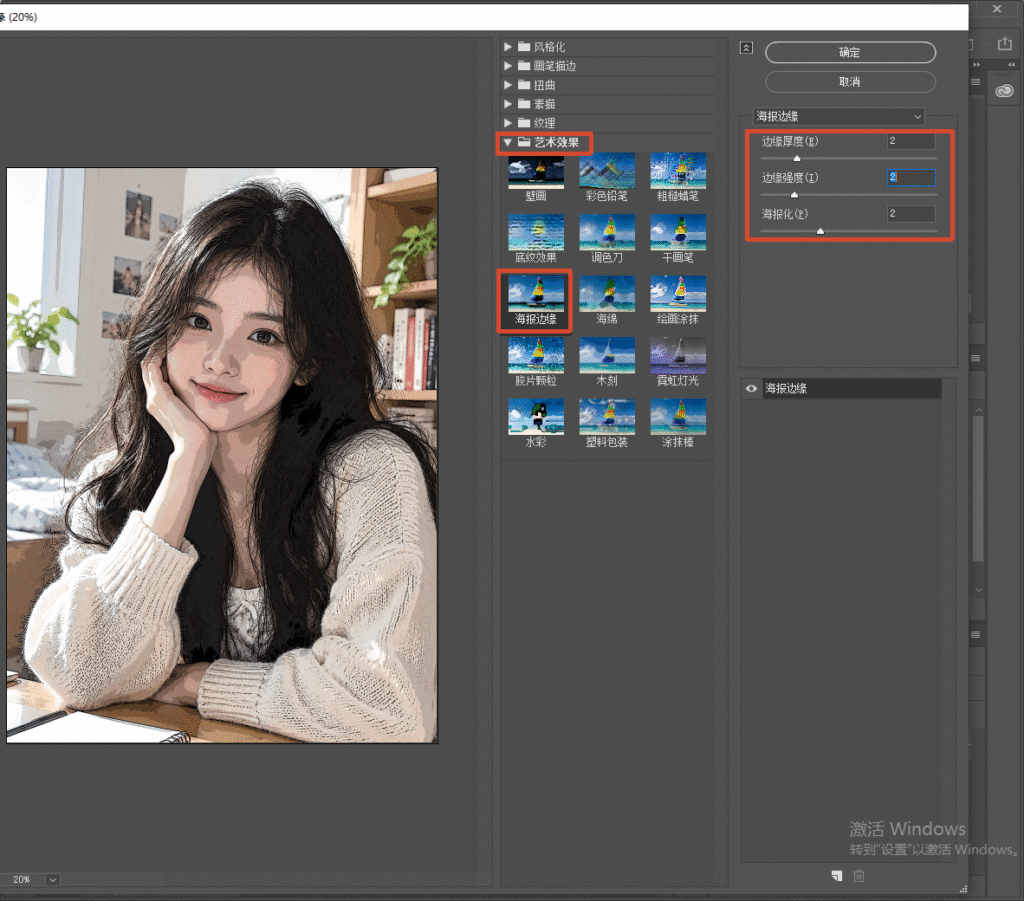The image size is (1024, 901).
Task: Open the share icon in Photoshop window
Action: [x=1004, y=44]
